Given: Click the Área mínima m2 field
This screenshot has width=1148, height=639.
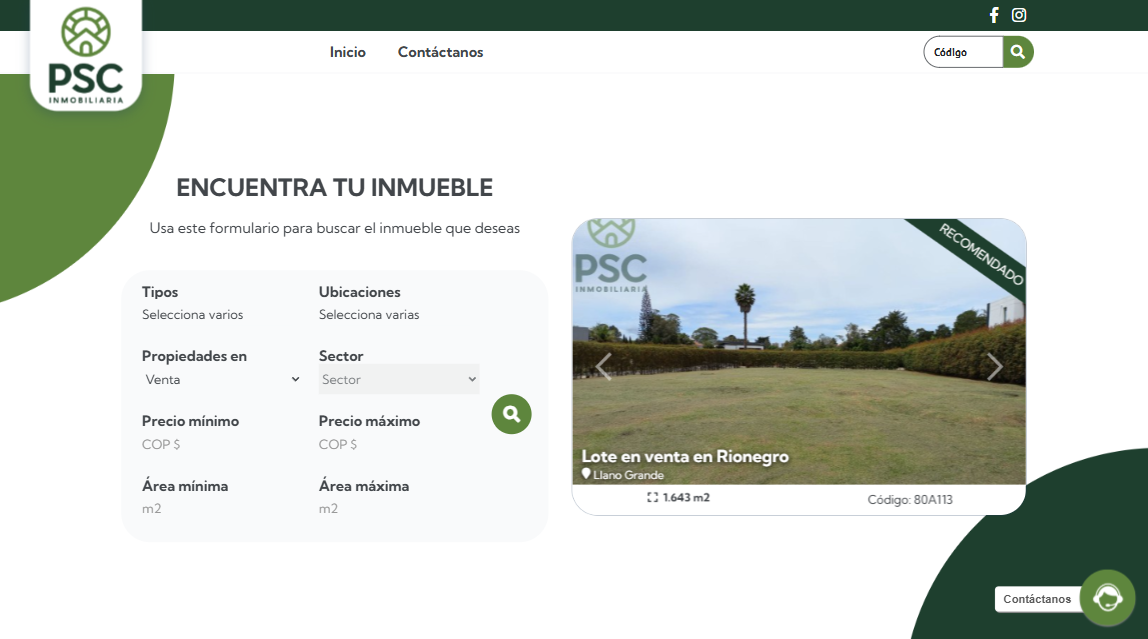Looking at the screenshot, I should pyautogui.click(x=220, y=509).
